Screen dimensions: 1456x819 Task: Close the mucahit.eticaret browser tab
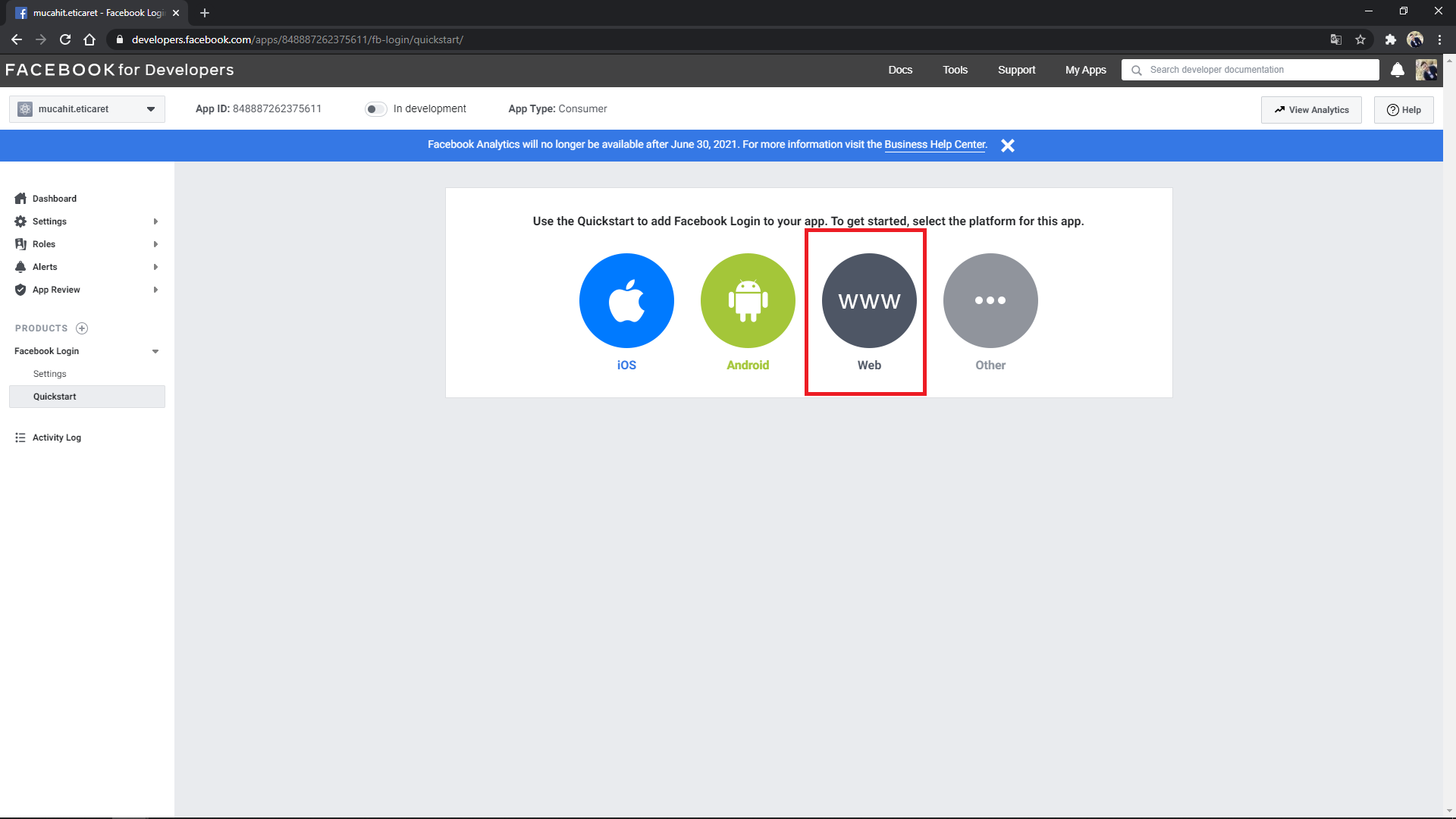176,13
